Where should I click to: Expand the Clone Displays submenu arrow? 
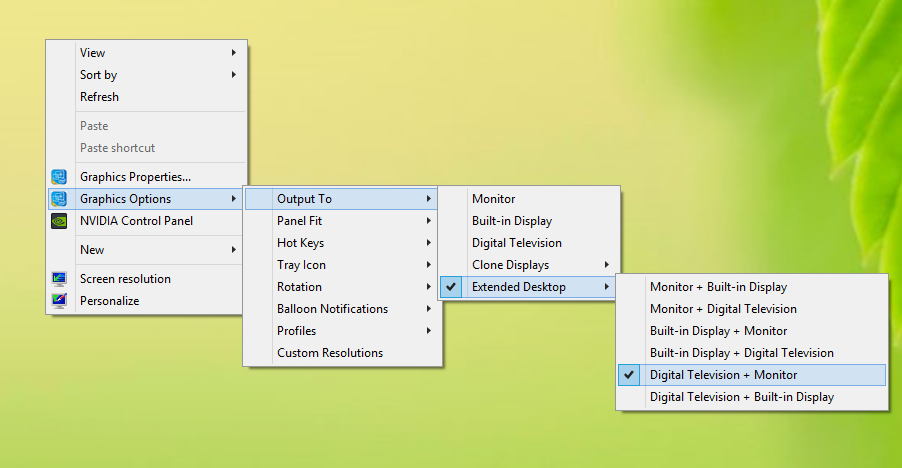606,264
